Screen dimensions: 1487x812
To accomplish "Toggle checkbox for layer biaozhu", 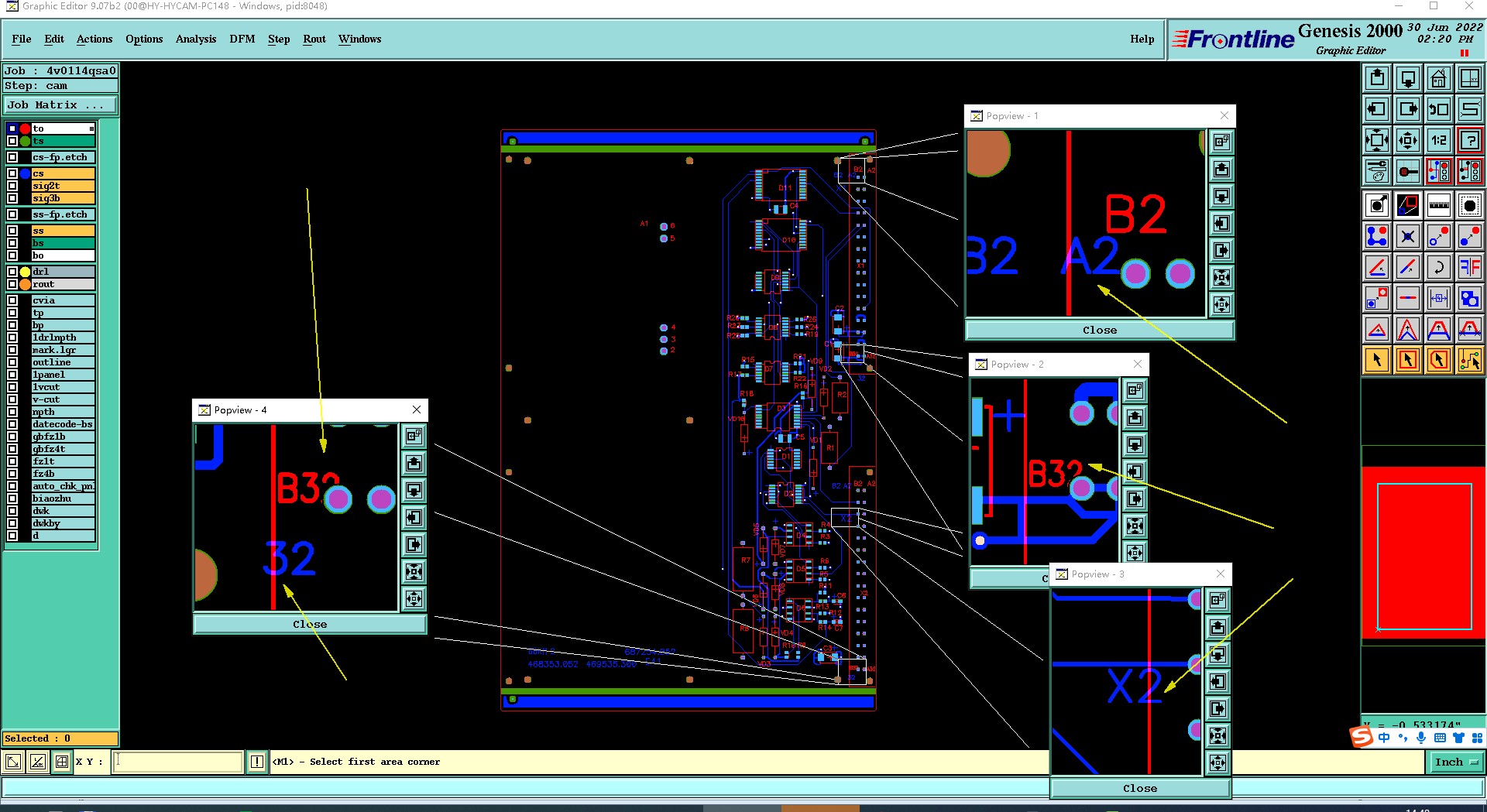I will point(12,499).
